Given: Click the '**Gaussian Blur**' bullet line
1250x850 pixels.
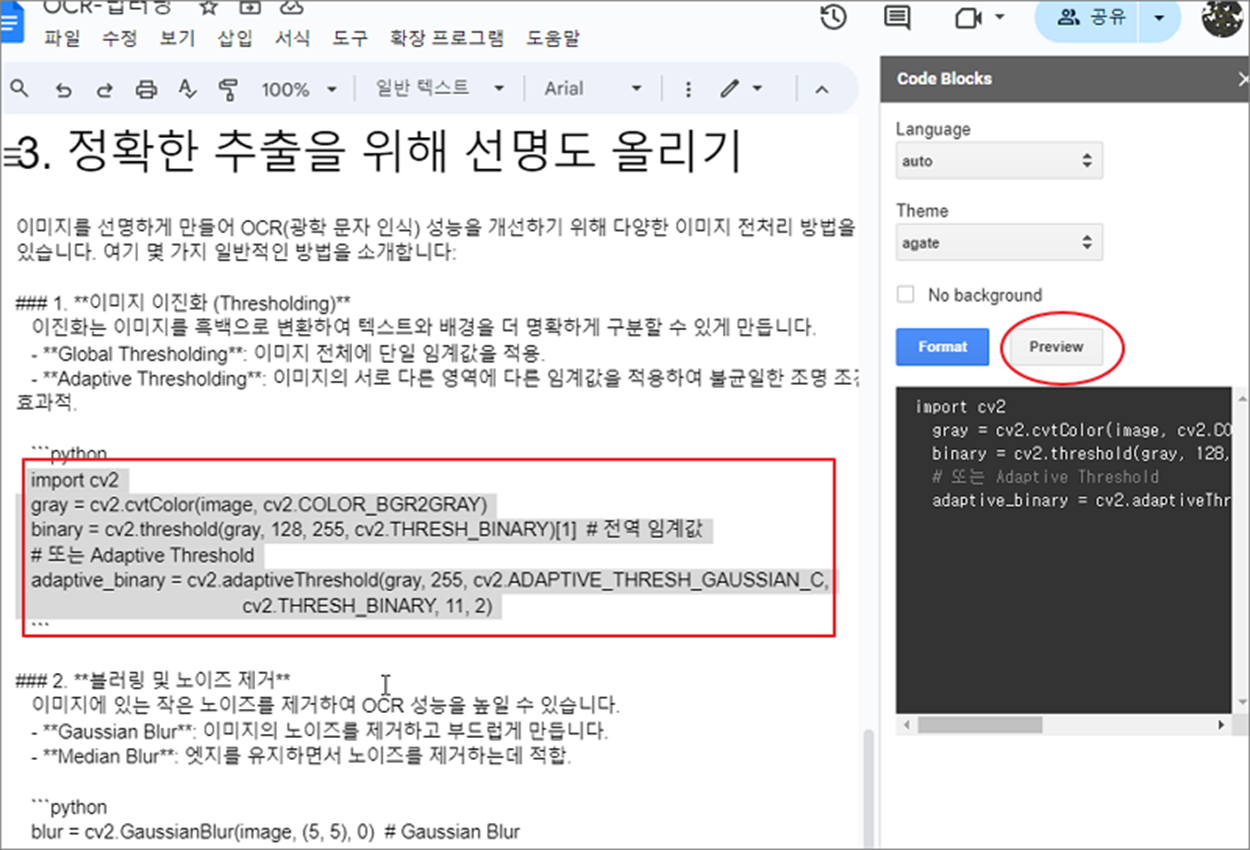Looking at the screenshot, I should pos(319,731).
